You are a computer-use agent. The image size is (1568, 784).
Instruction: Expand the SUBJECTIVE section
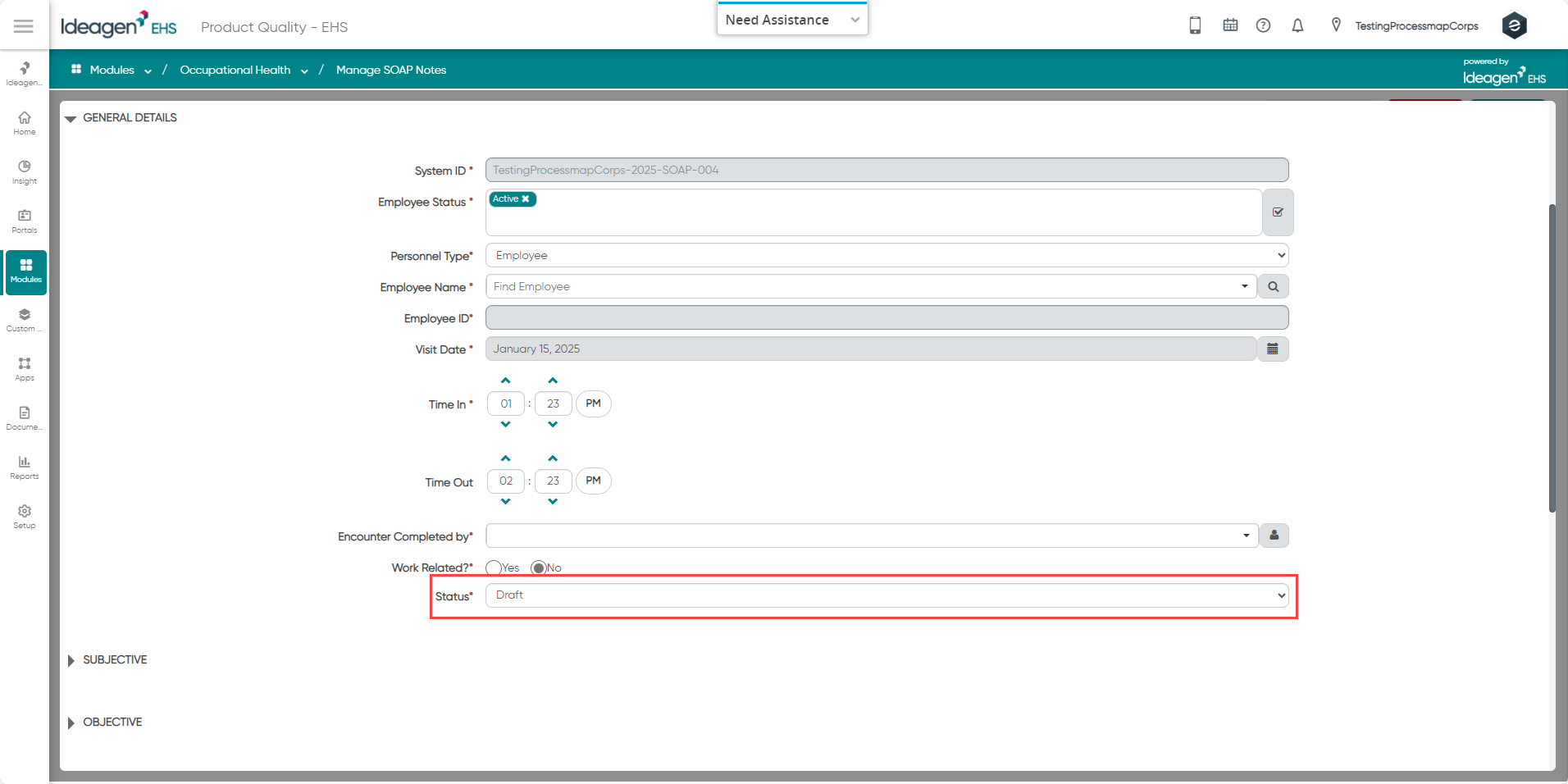71,660
